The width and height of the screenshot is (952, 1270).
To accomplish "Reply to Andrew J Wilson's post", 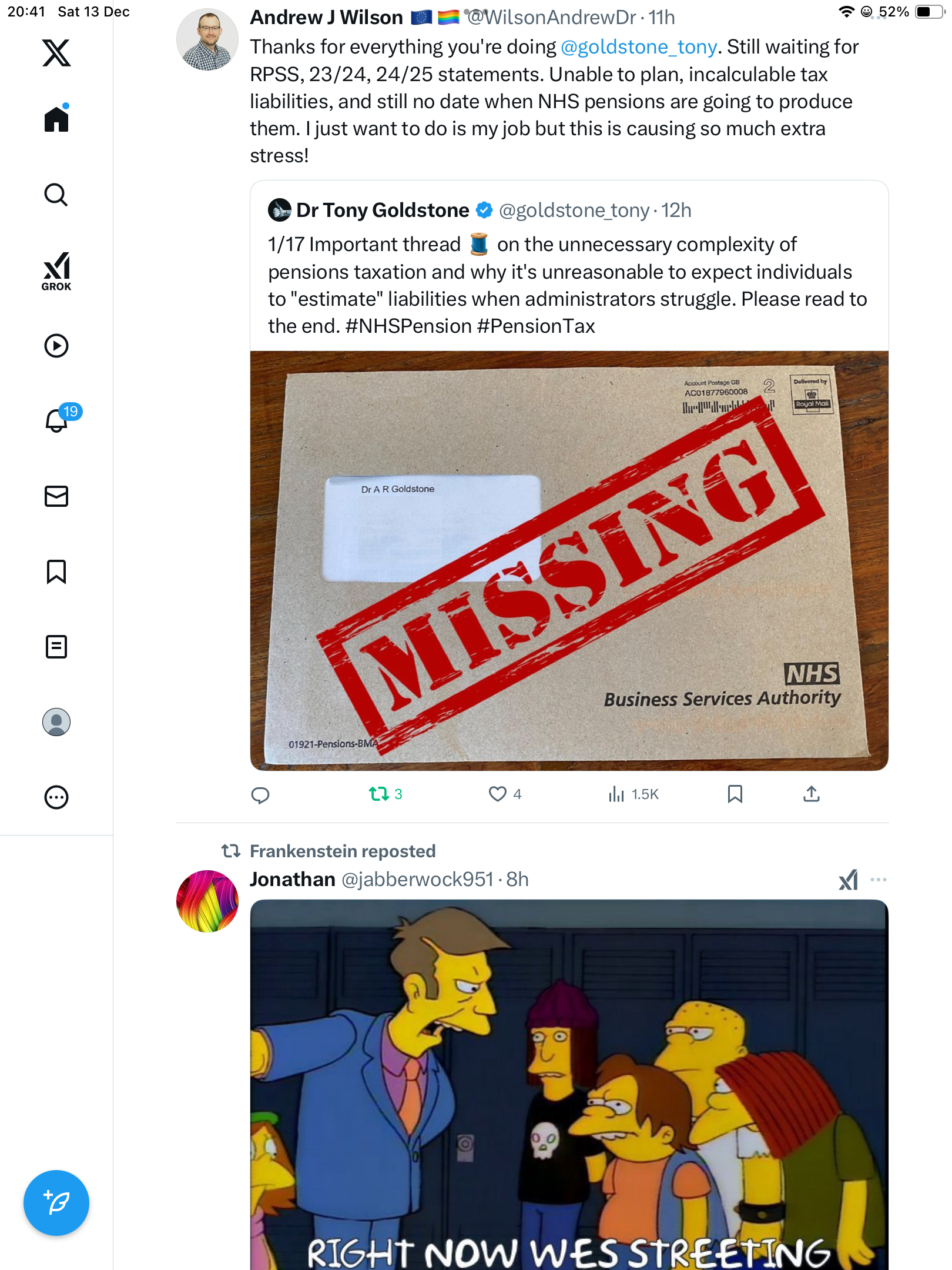I will click(260, 795).
